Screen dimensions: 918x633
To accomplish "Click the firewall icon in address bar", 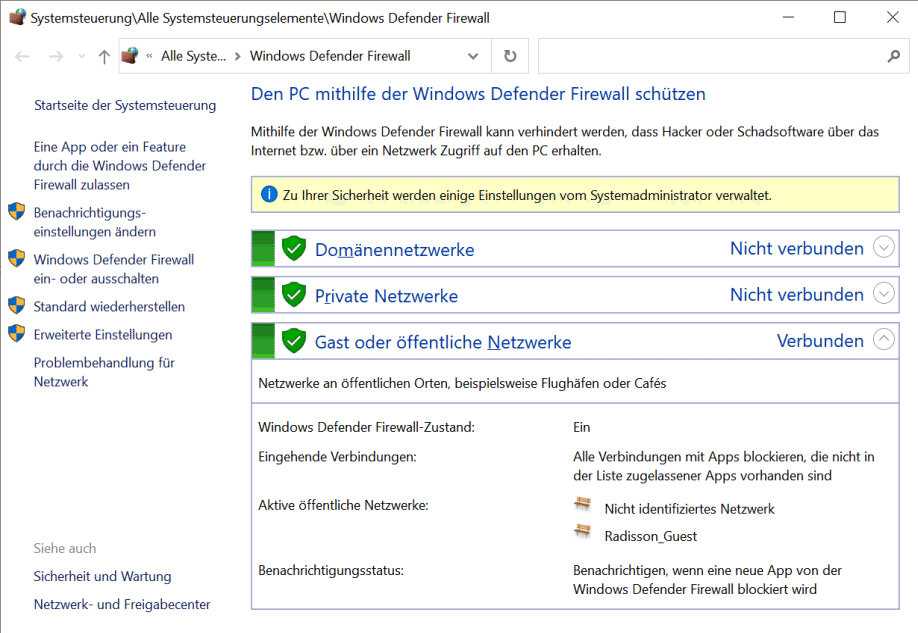I will (130, 56).
